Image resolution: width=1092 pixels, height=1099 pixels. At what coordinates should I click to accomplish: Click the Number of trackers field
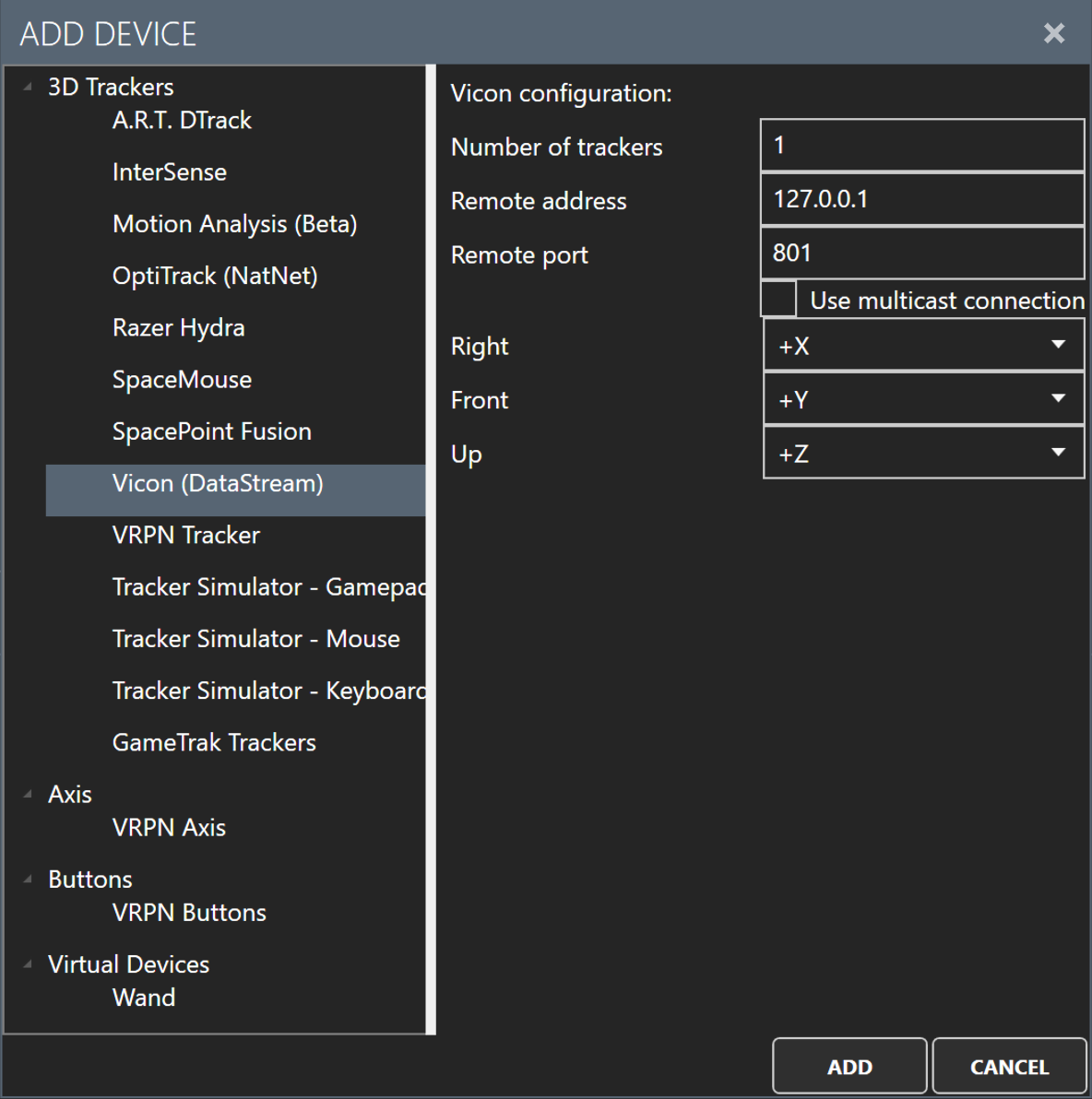point(922,145)
